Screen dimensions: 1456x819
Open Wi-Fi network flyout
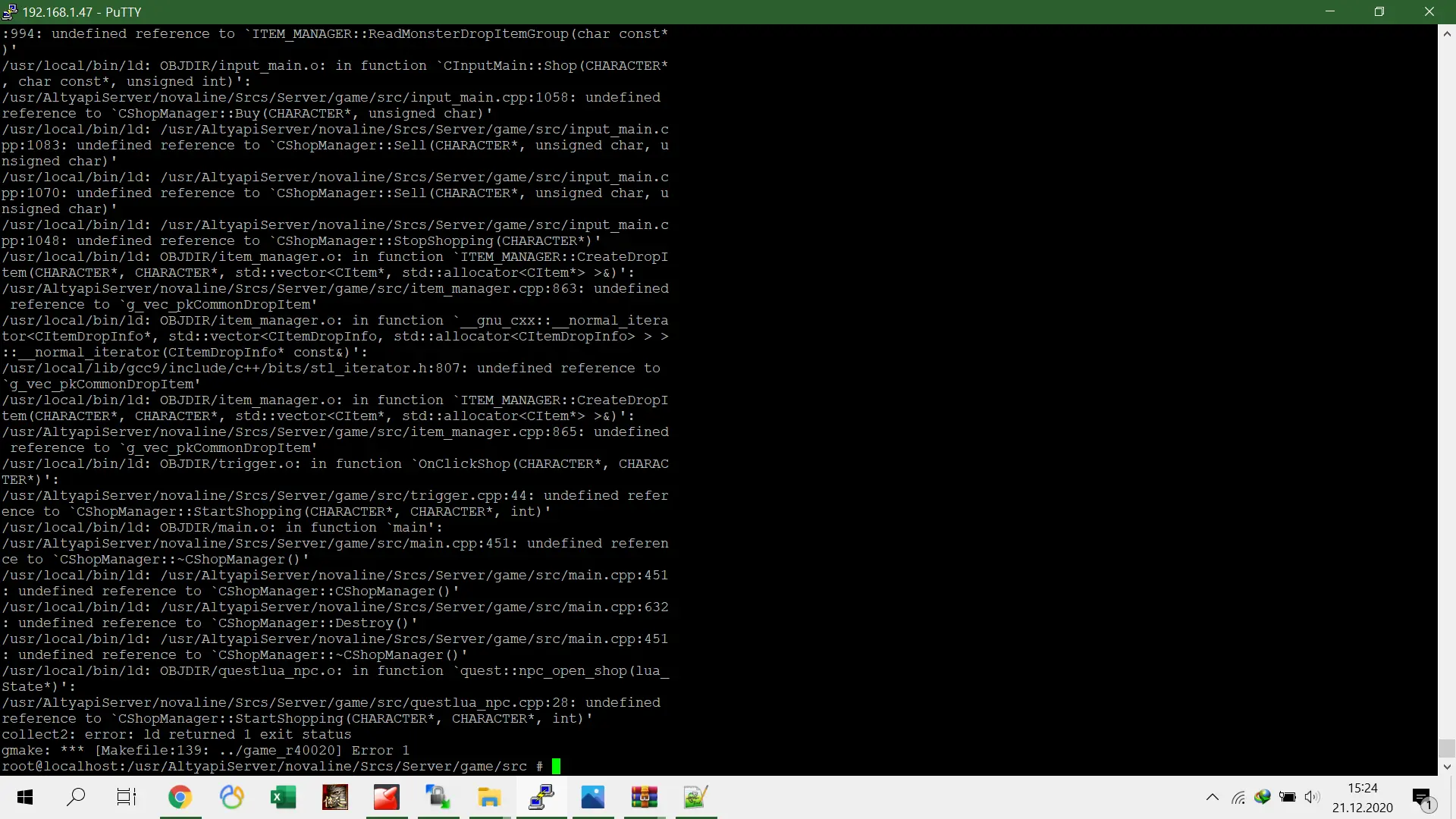tap(1238, 797)
